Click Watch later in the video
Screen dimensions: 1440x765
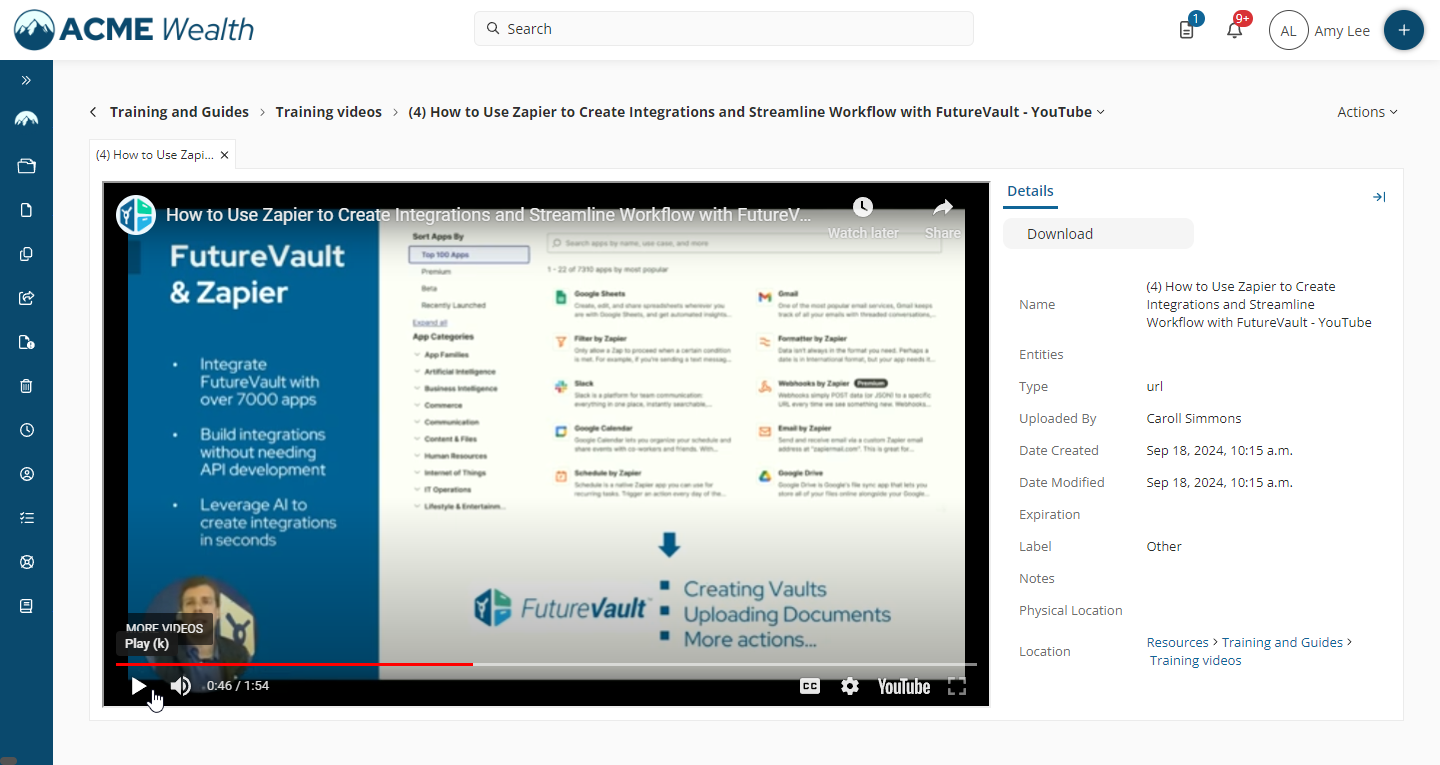(x=863, y=218)
